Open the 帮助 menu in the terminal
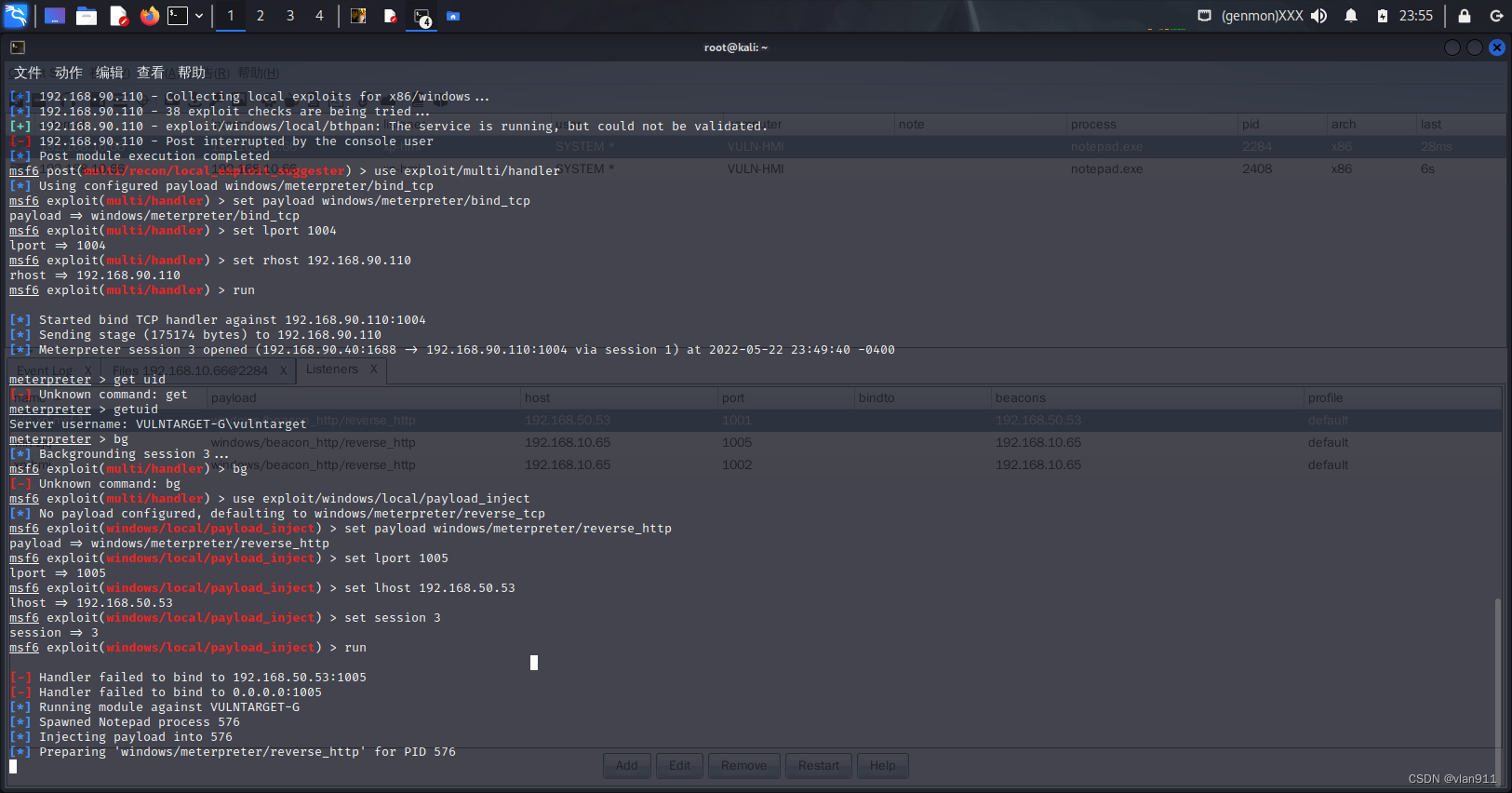 click(x=192, y=73)
